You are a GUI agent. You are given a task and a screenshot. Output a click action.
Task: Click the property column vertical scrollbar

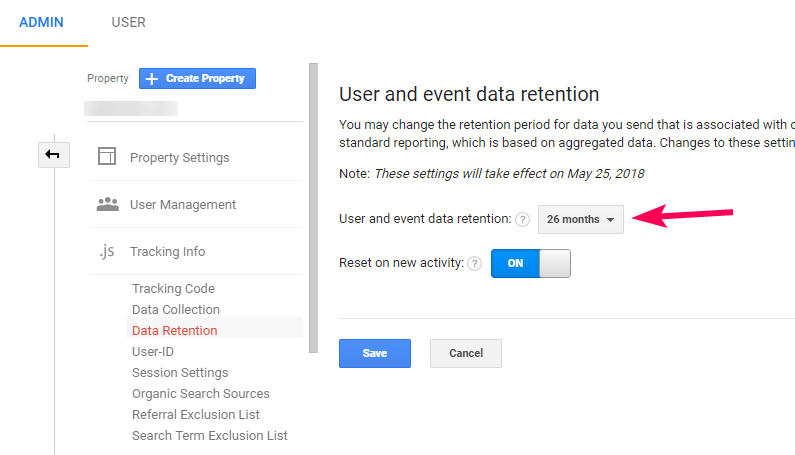click(x=313, y=208)
